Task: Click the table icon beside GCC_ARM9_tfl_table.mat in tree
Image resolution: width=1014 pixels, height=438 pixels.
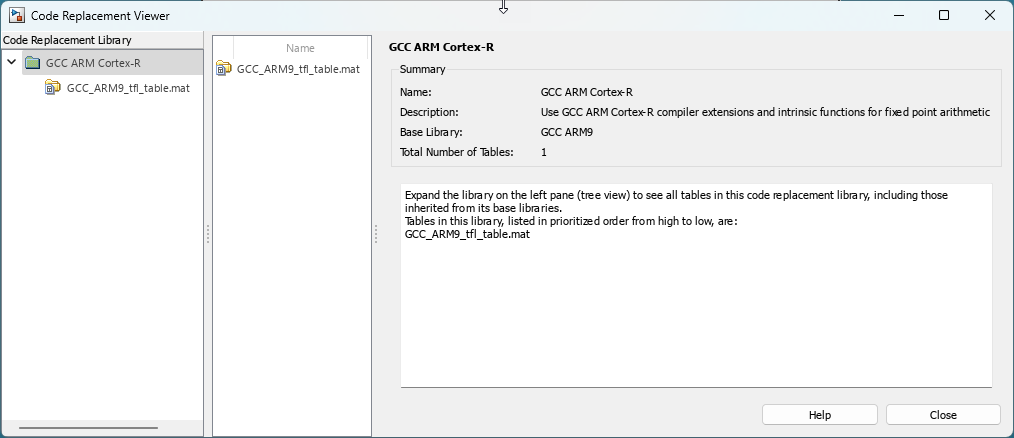Action: pyautogui.click(x=53, y=88)
